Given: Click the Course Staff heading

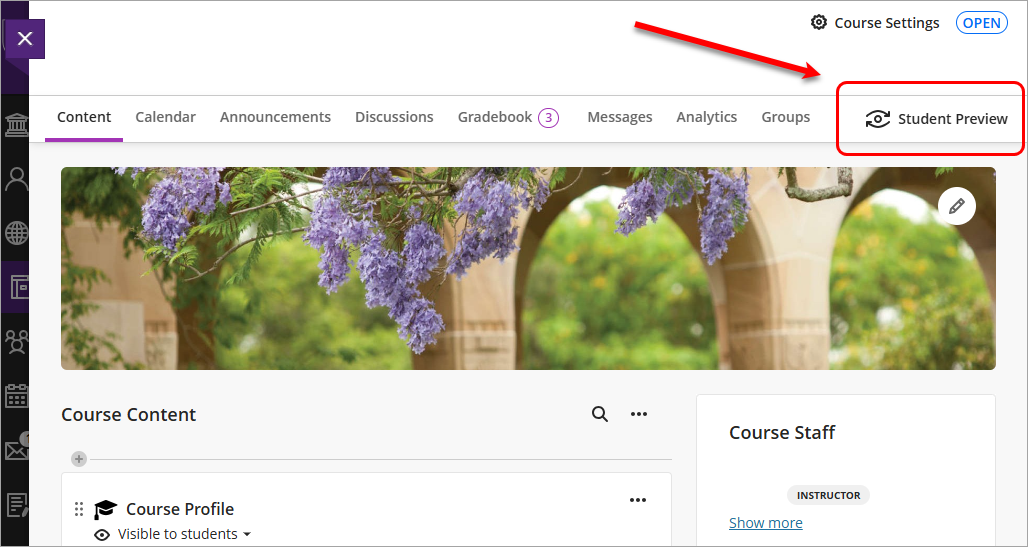Looking at the screenshot, I should coord(782,432).
